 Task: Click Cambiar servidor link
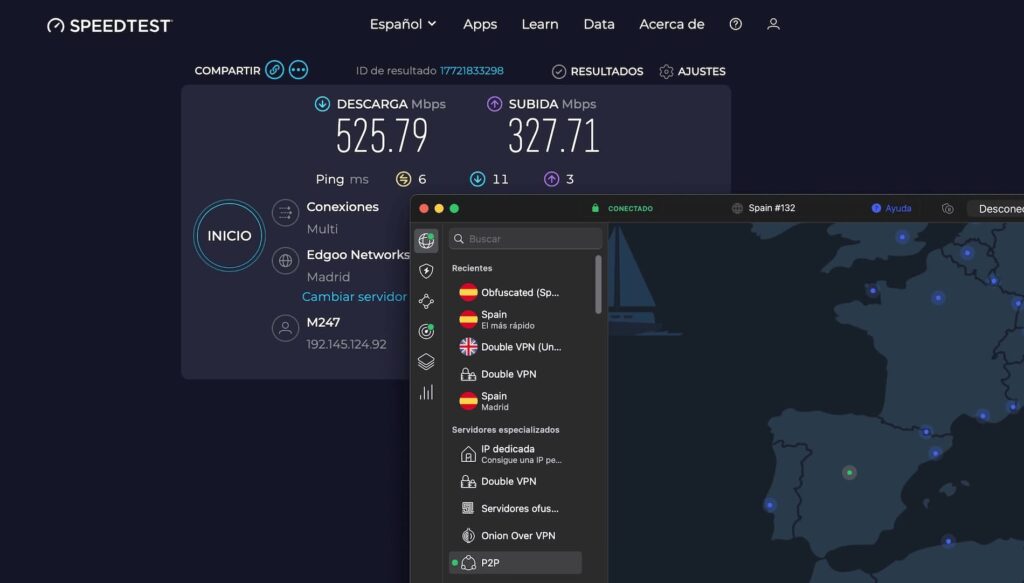[354, 296]
